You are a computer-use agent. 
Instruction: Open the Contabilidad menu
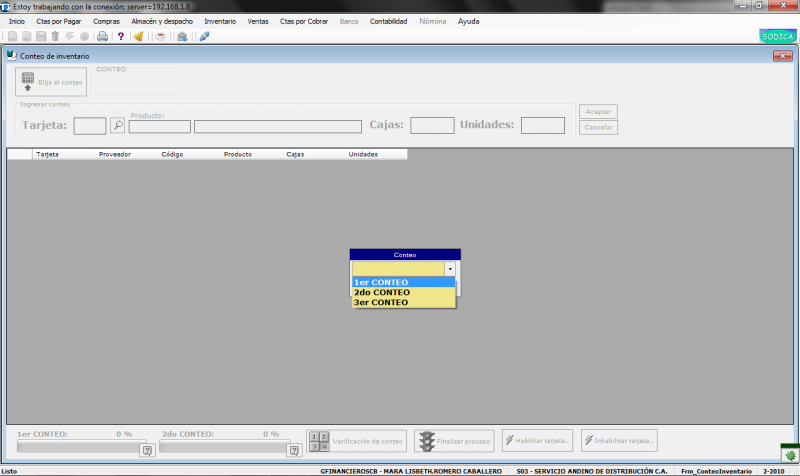click(x=389, y=21)
